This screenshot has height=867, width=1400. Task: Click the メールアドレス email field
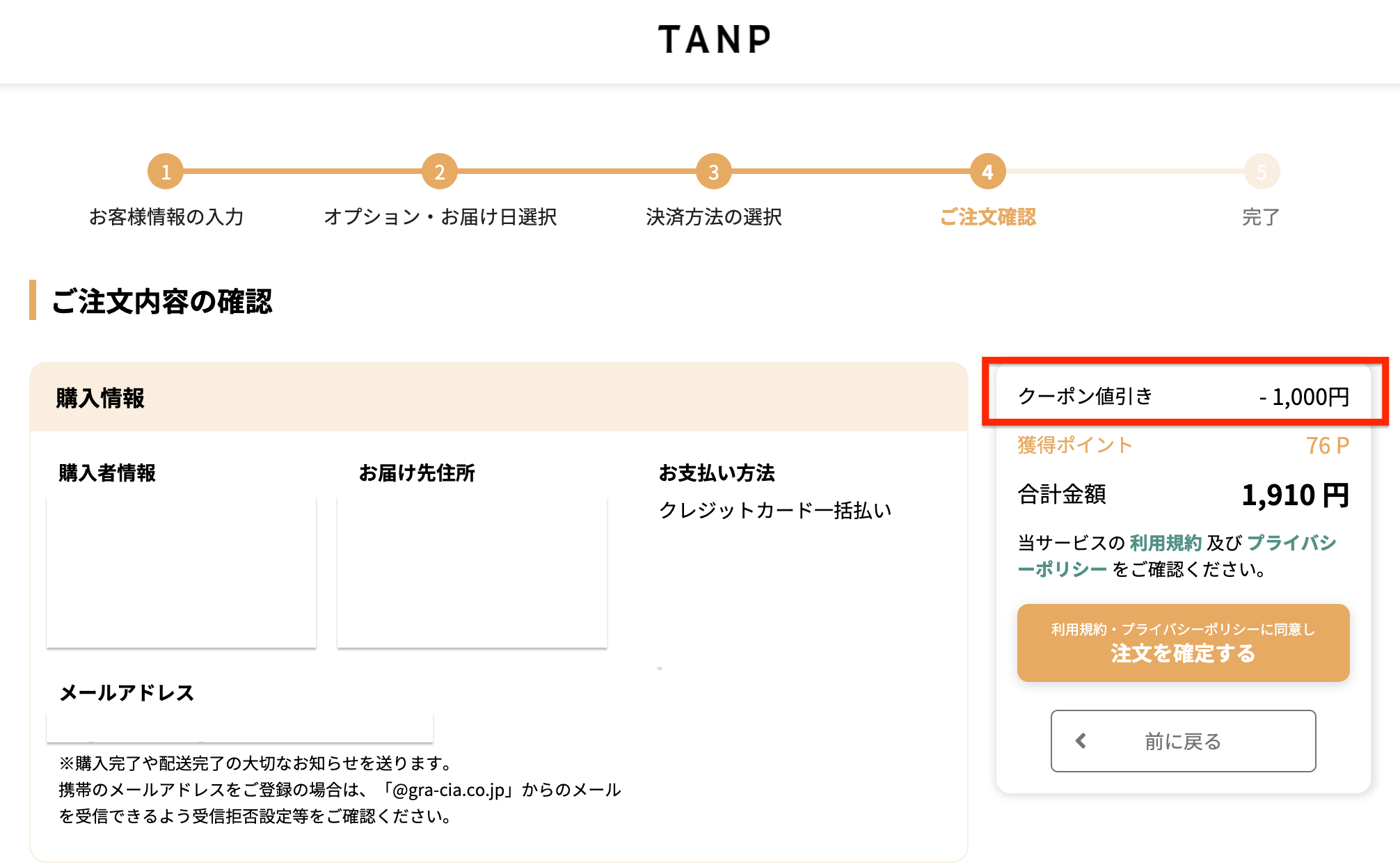(x=239, y=728)
